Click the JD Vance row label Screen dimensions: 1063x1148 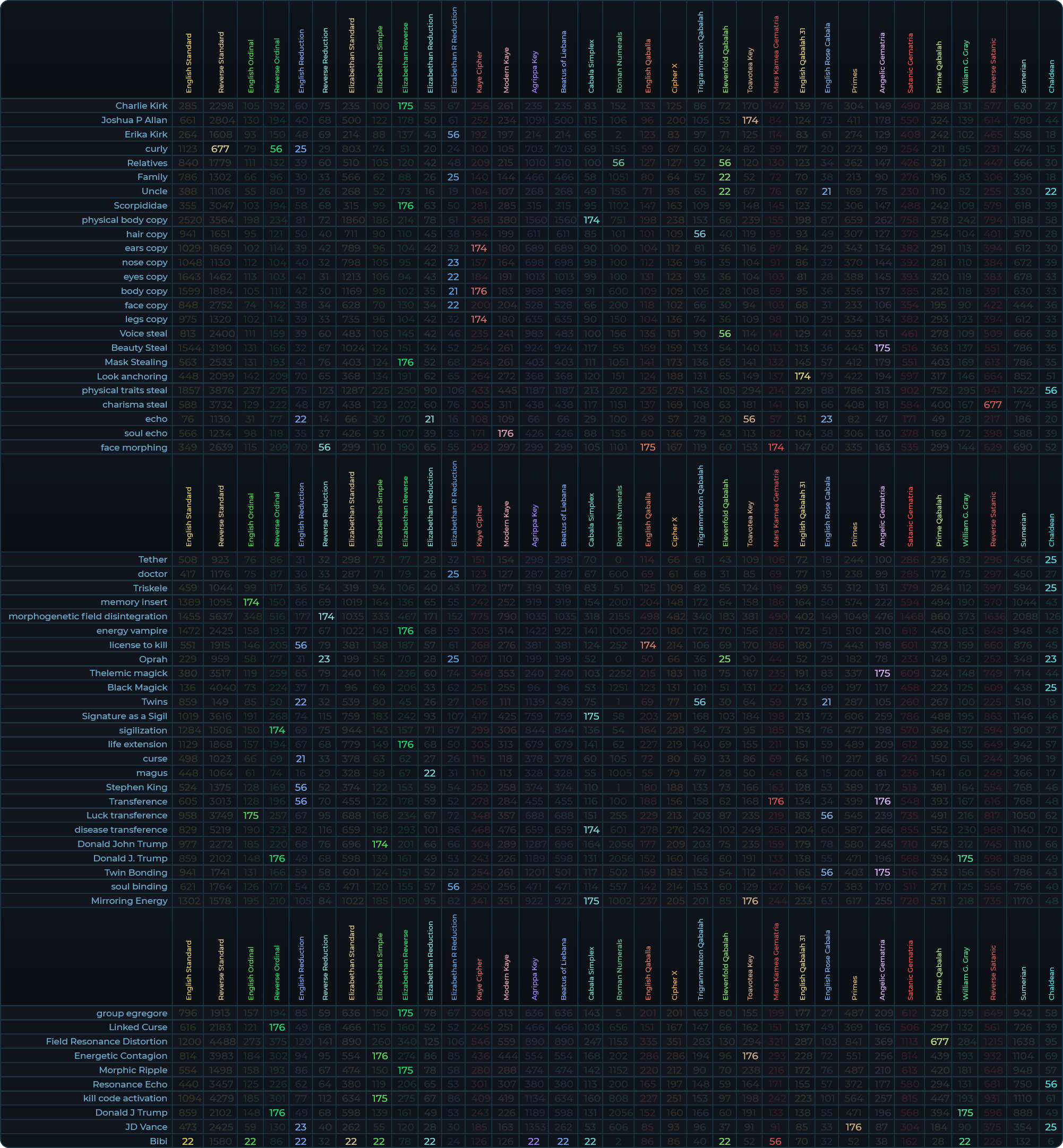[146, 1127]
